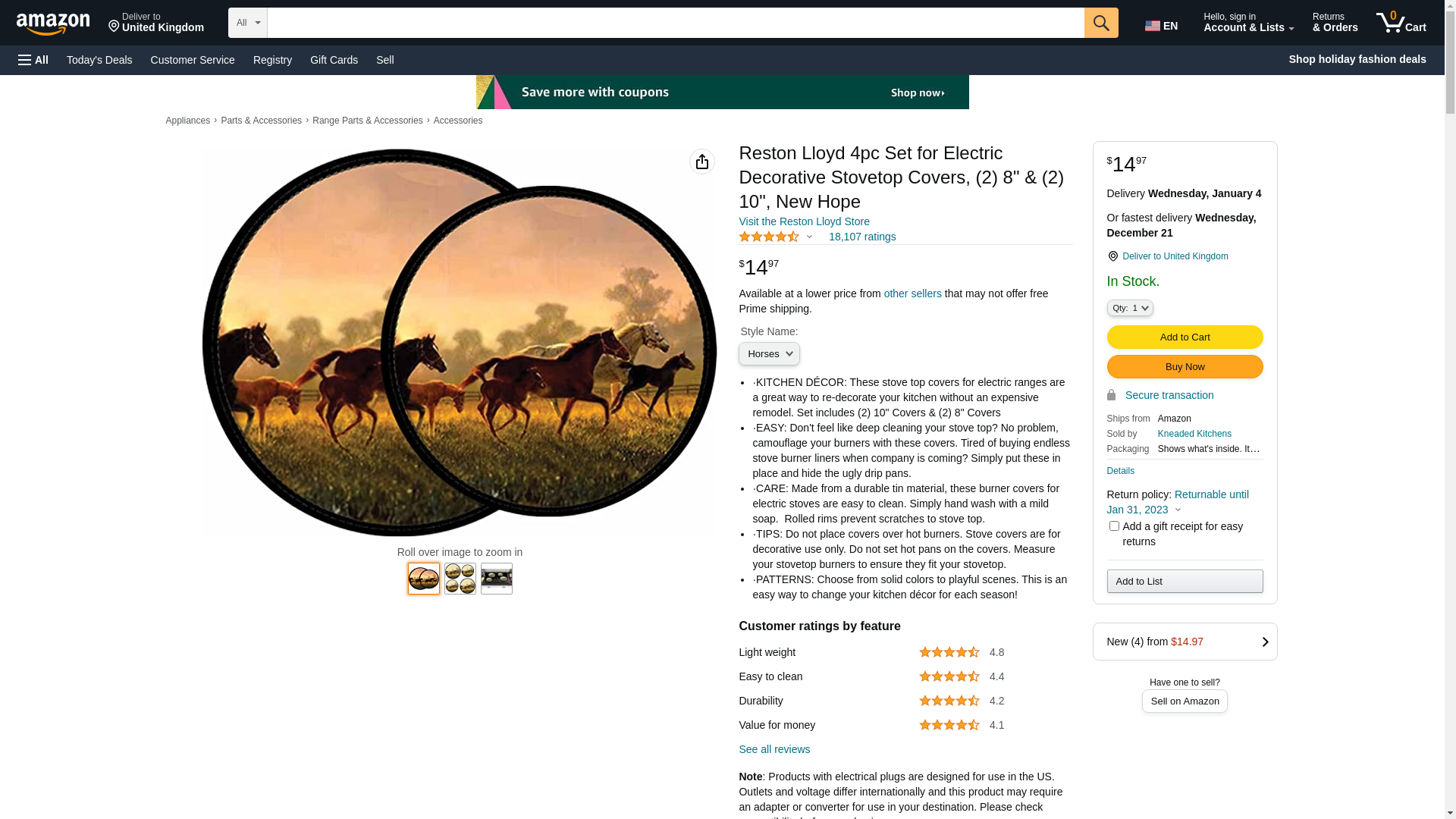The width and height of the screenshot is (1456, 819).
Task: Click the Amazon logo
Action: click(53, 24)
